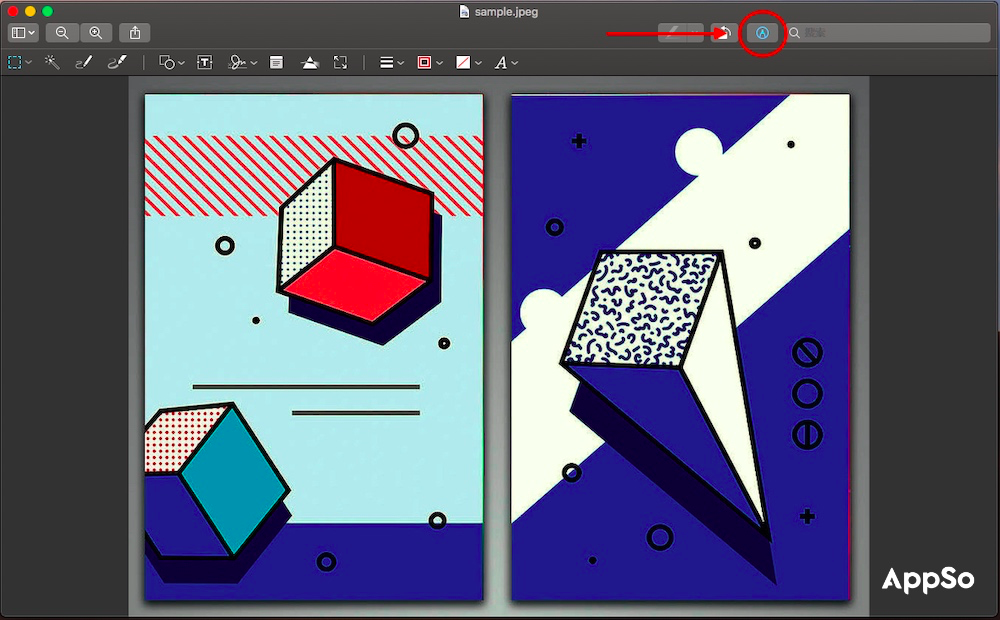This screenshot has height=620, width=1000.
Task: Zoom out with the minus magnifier
Action: (x=62, y=33)
